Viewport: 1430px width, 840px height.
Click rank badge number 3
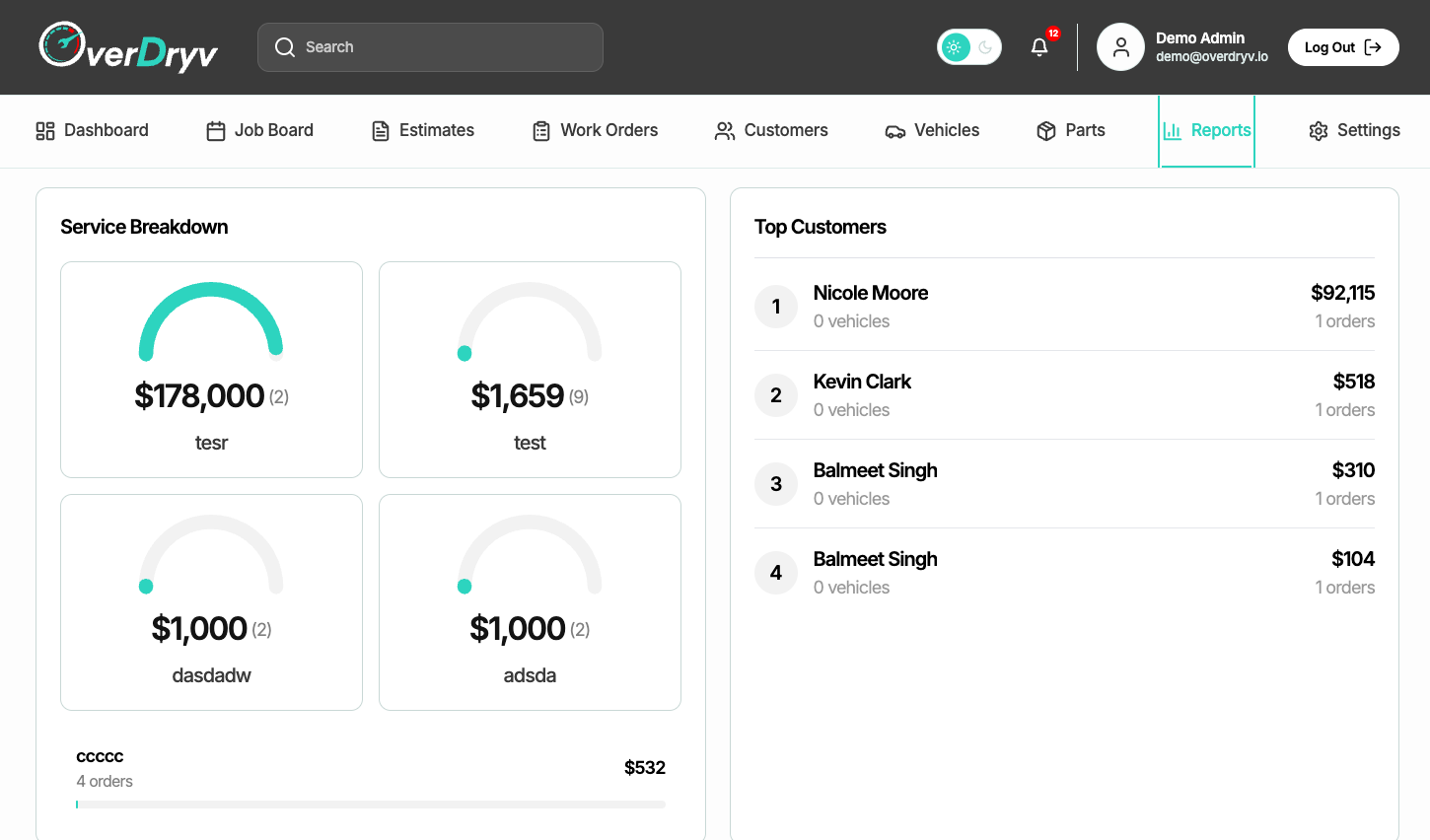click(x=776, y=484)
